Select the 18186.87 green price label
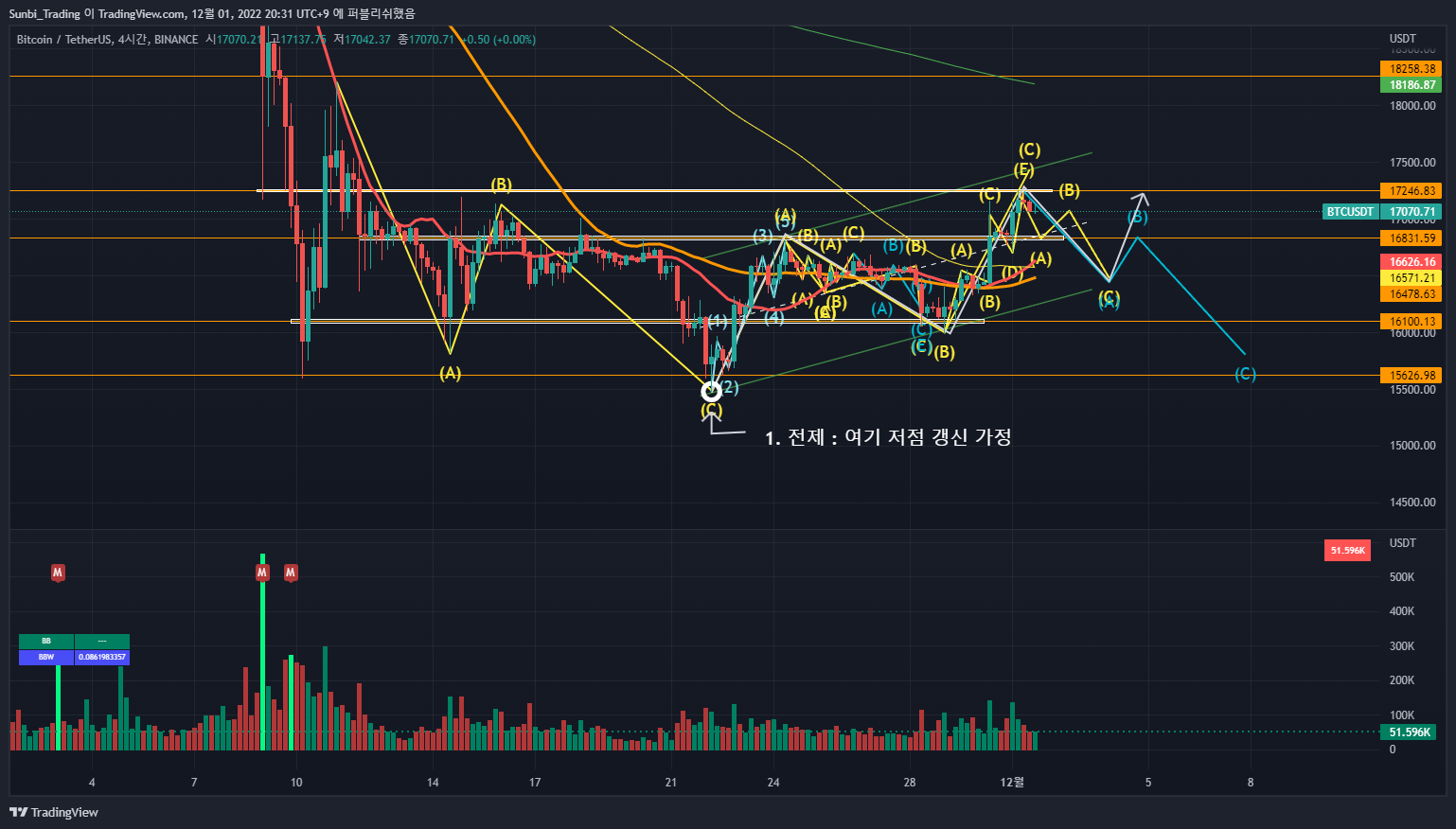This screenshot has height=829, width=1456. tap(1411, 85)
